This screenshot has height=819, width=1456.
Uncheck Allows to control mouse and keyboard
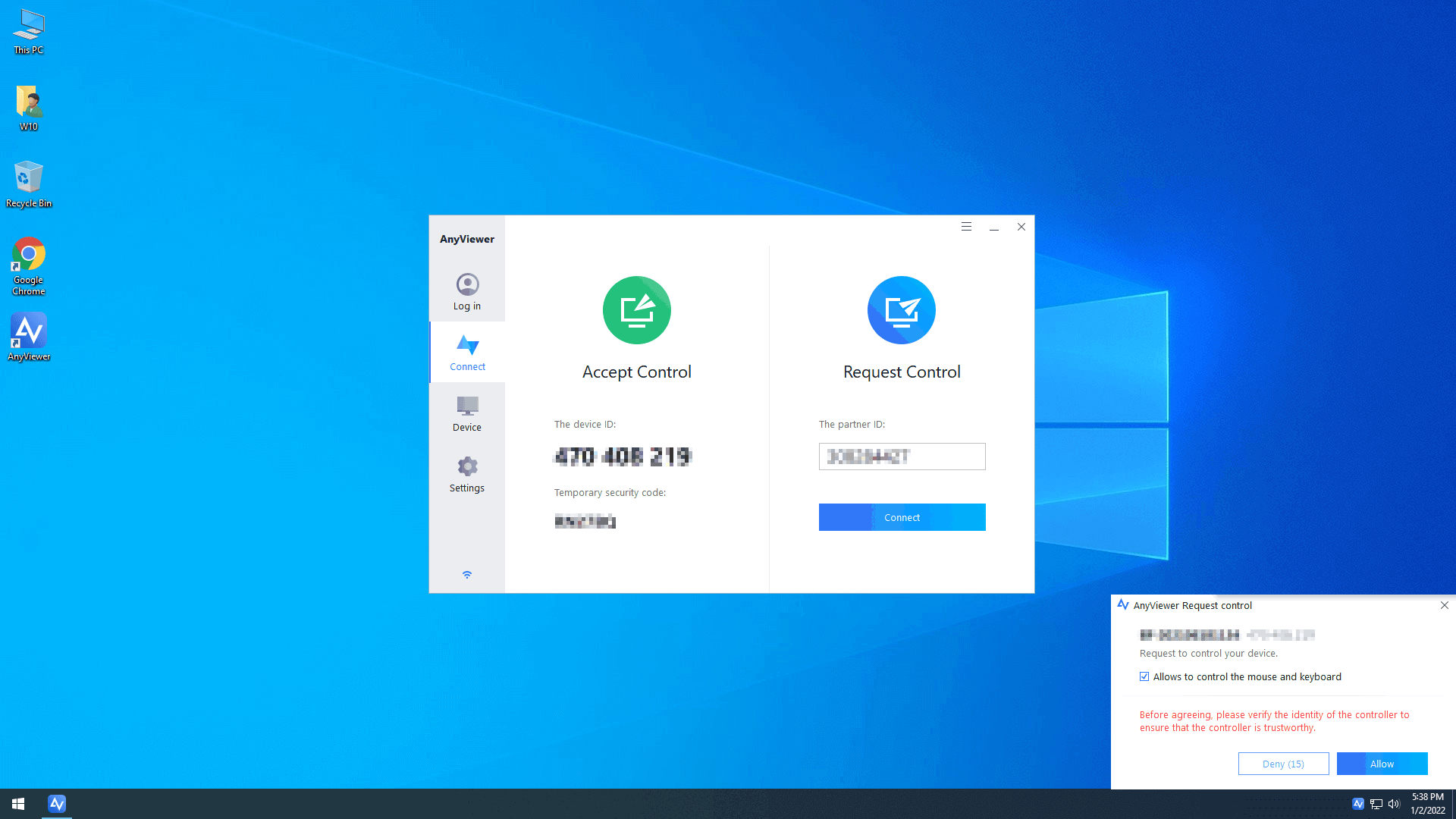[x=1144, y=676]
